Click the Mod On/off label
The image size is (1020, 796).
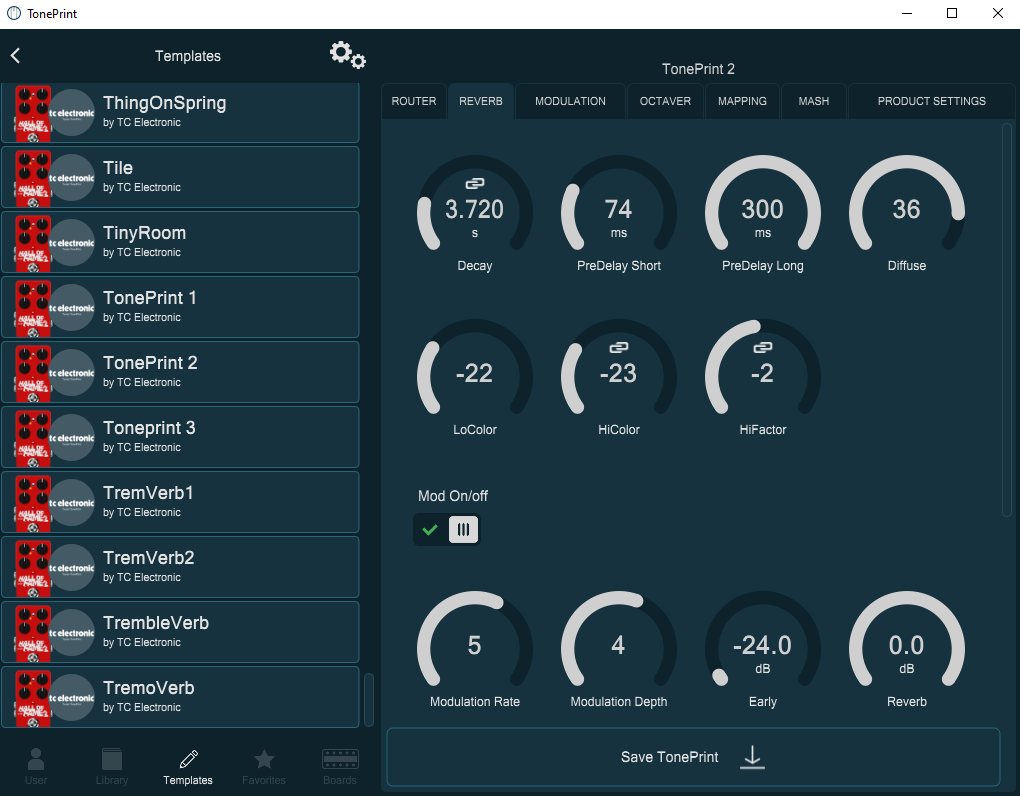[453, 496]
